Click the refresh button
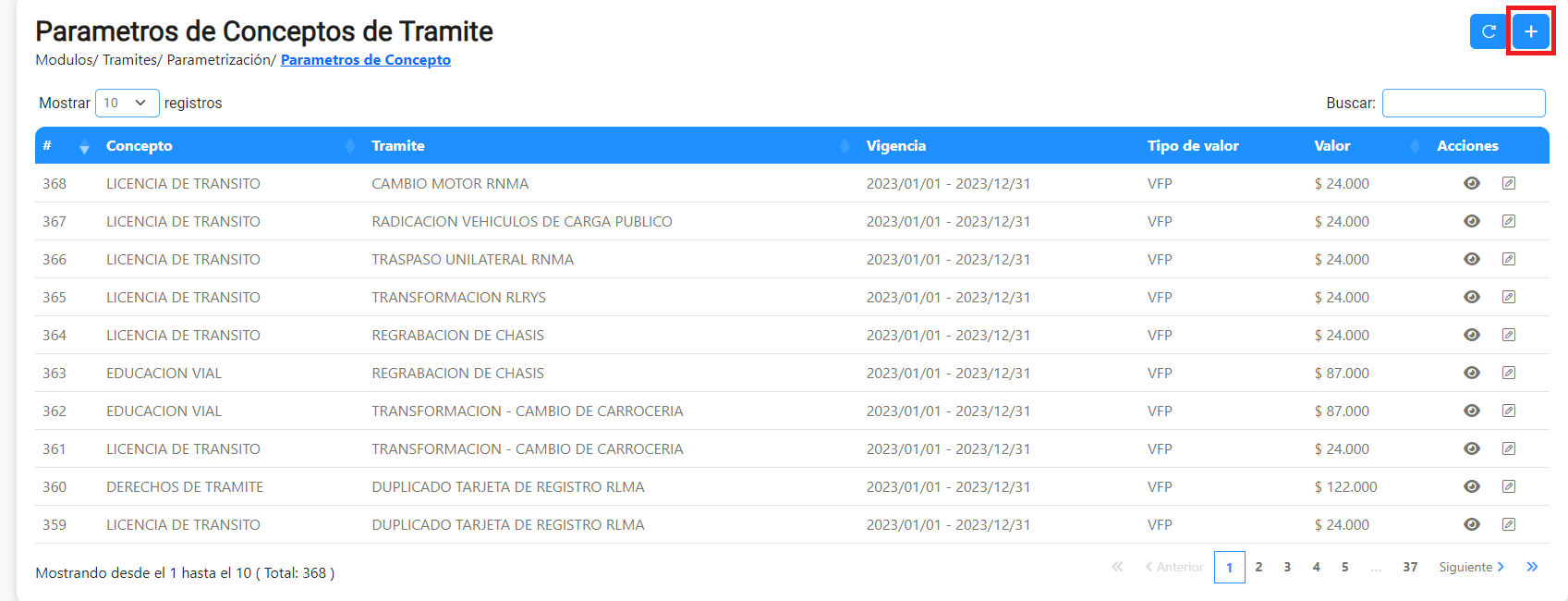 click(x=1489, y=31)
